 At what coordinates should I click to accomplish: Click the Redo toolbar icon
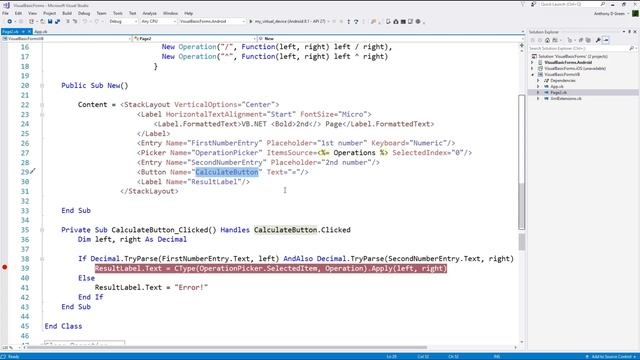97,21
